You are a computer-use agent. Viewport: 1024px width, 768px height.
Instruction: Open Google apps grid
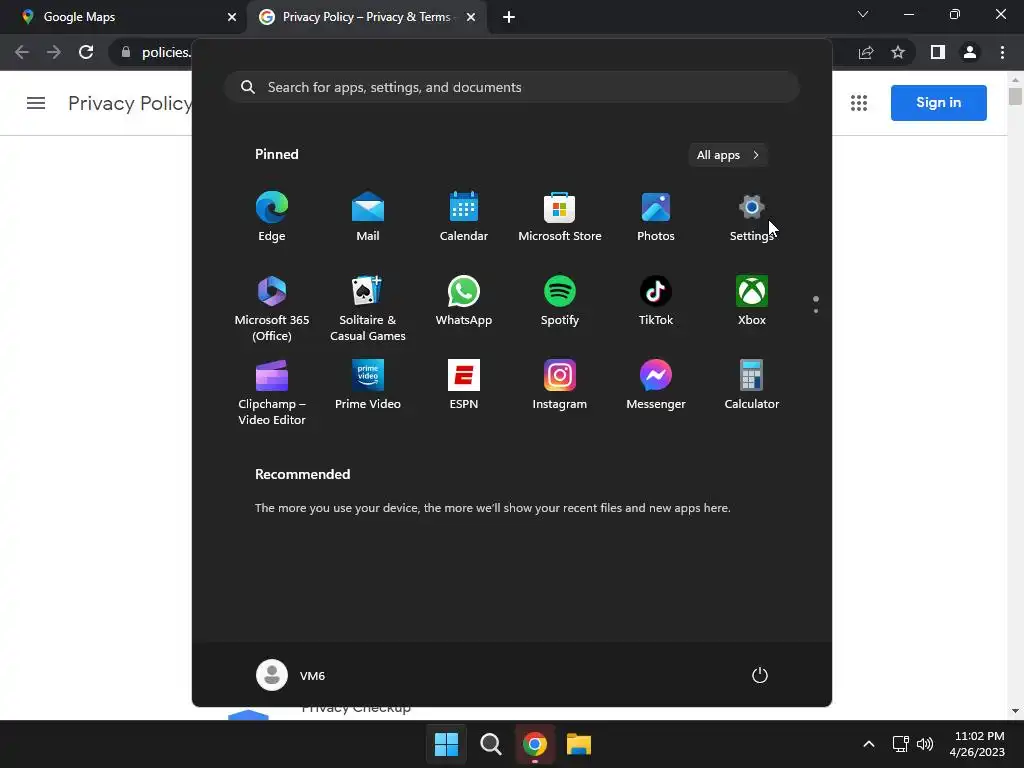point(859,103)
